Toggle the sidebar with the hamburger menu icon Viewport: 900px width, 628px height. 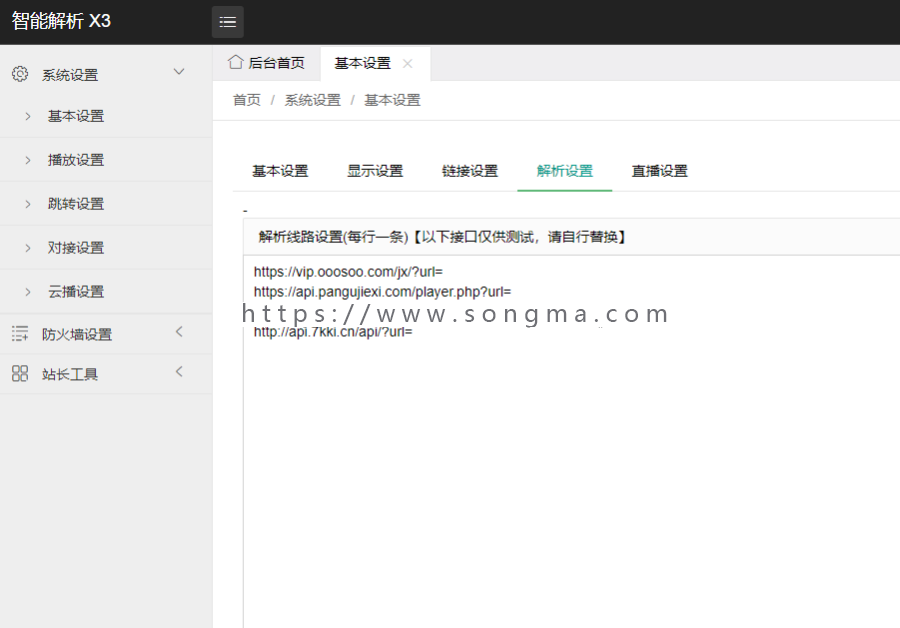point(228,22)
